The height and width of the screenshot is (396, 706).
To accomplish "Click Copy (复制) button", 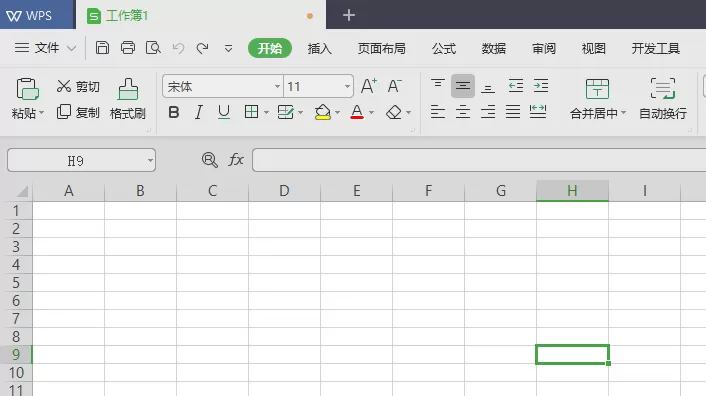I will click(x=78, y=112).
